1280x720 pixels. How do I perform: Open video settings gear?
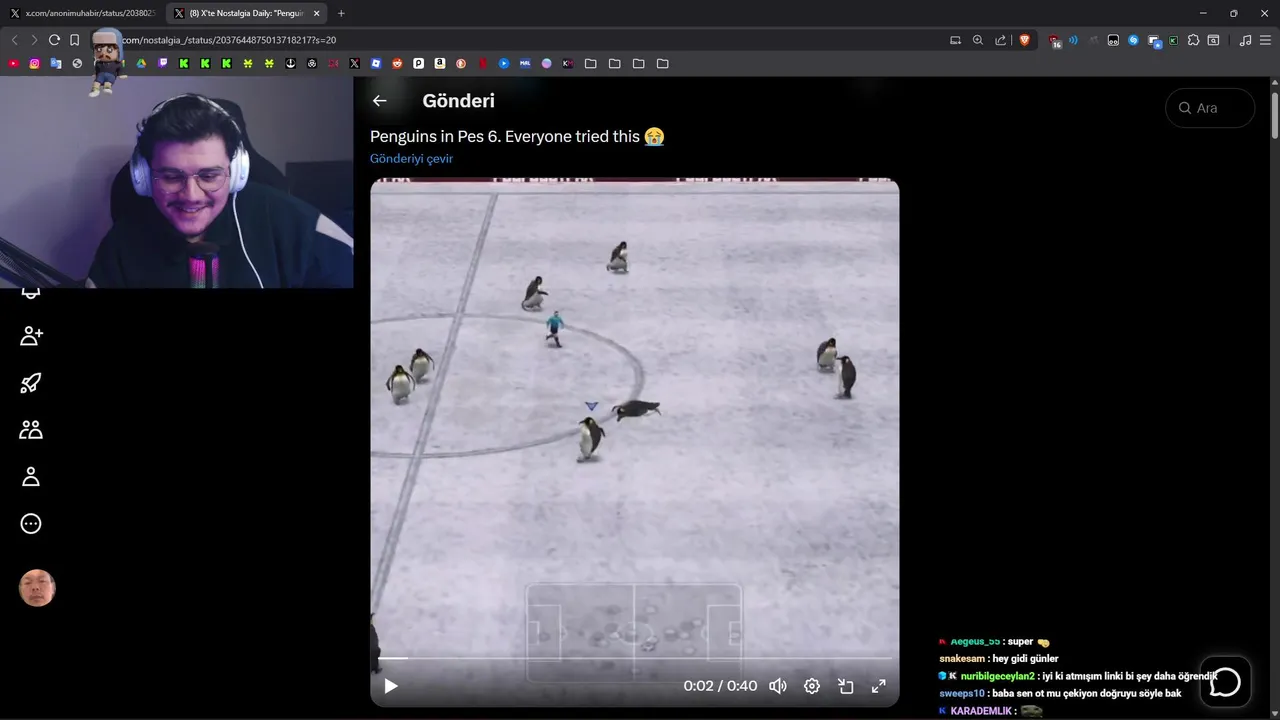point(812,686)
